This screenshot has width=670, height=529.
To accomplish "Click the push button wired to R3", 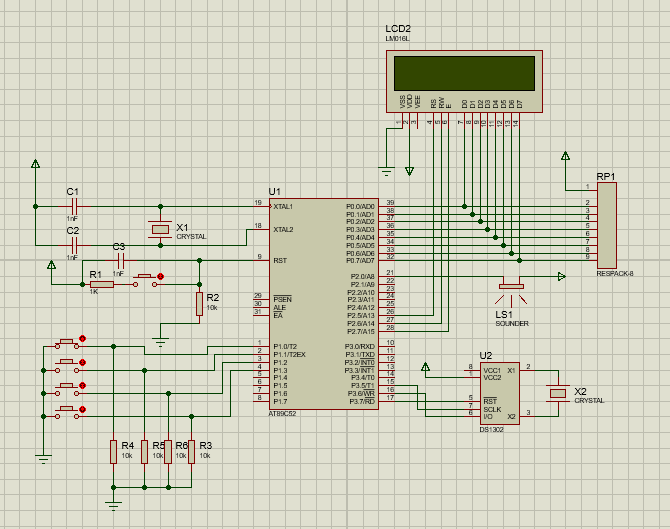I will [67, 412].
